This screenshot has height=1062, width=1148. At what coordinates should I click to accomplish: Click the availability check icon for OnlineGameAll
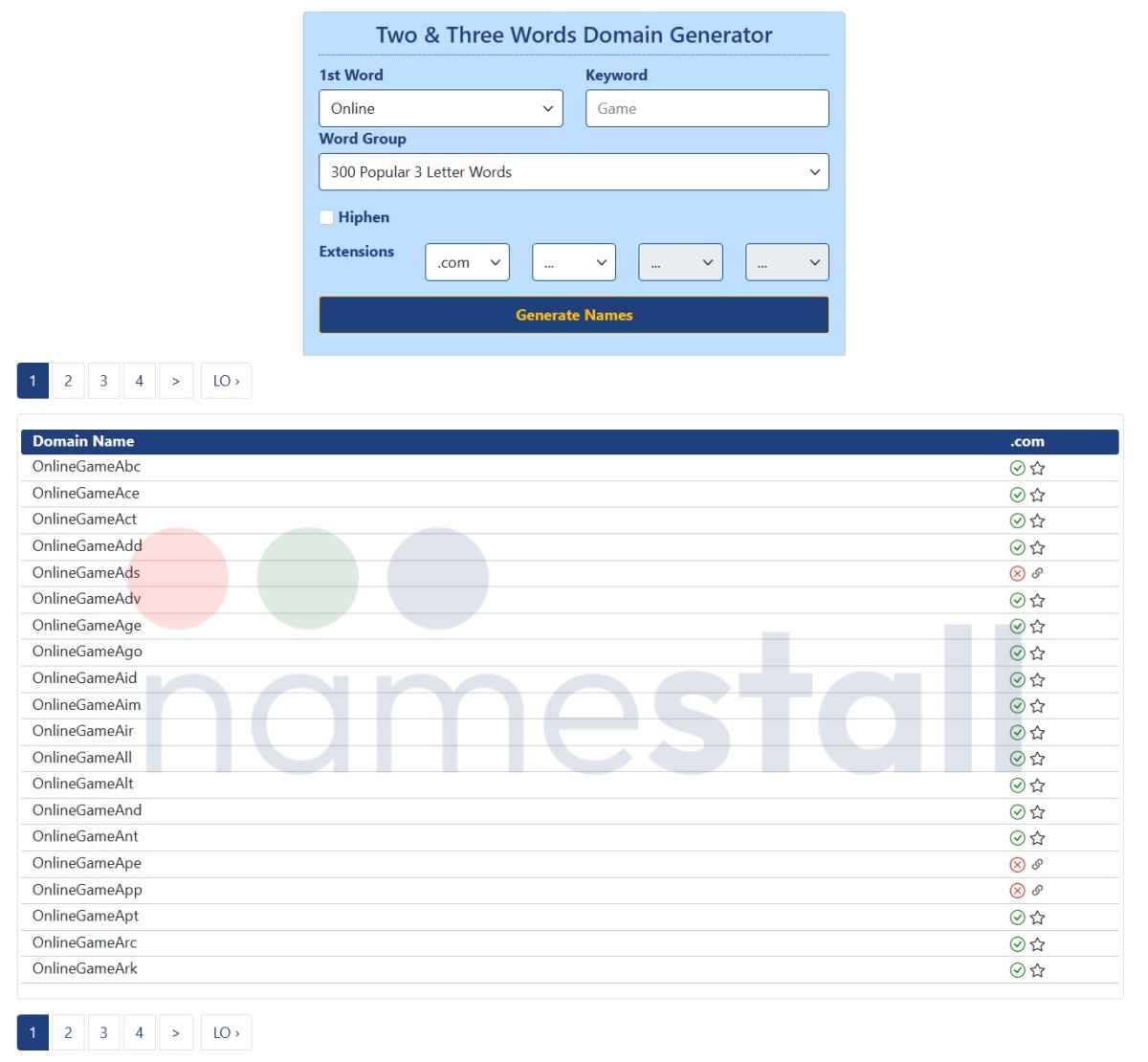1016,758
